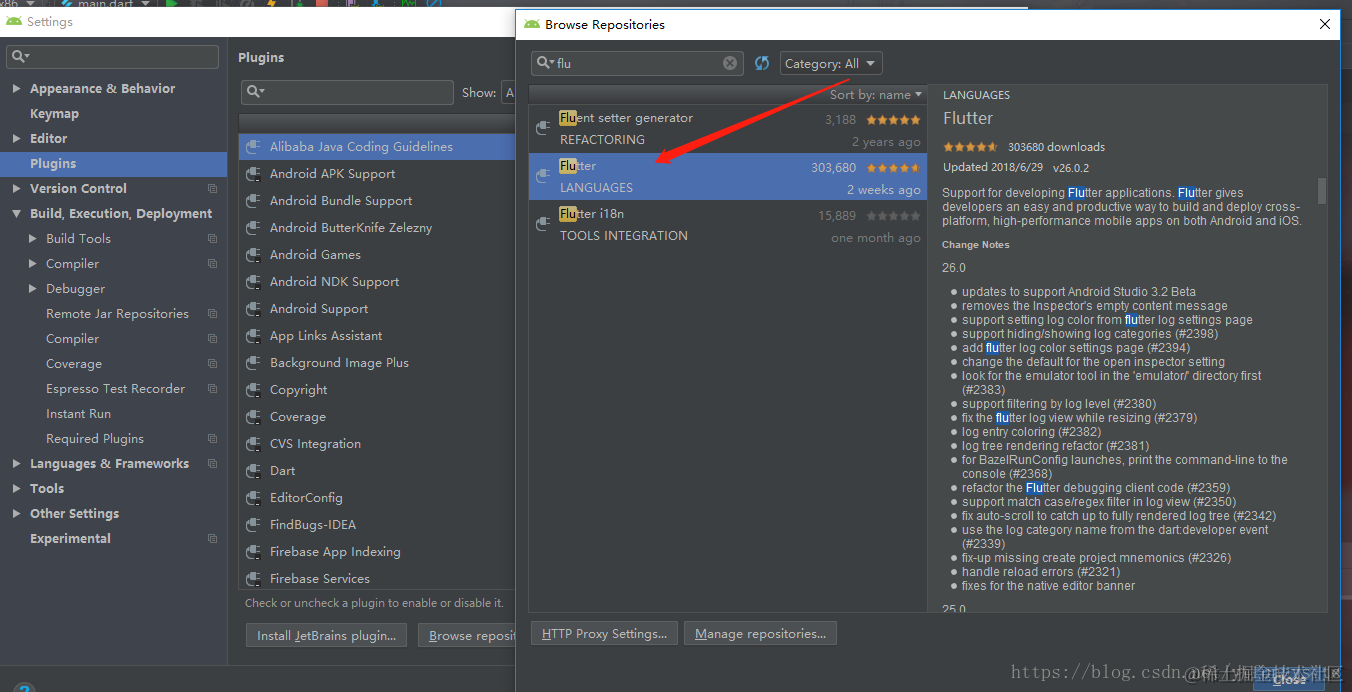Click the plugin icon beside App Links Assistant
The width and height of the screenshot is (1352, 692).
(254, 336)
